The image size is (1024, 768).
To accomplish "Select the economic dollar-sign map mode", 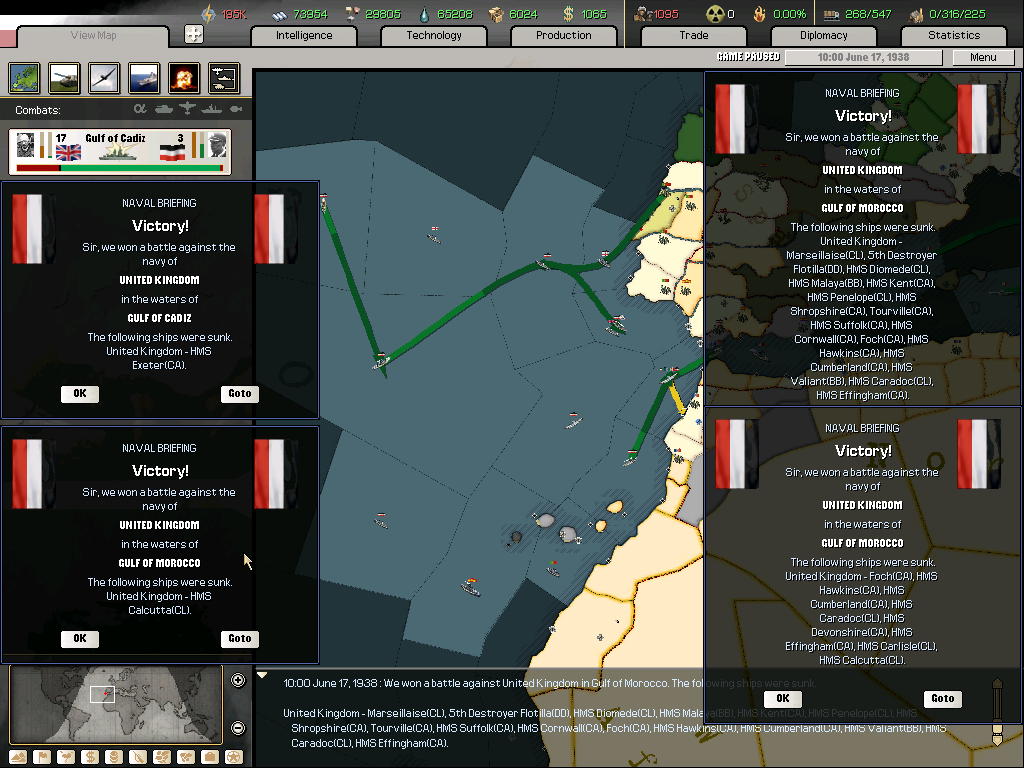I will click(88, 756).
